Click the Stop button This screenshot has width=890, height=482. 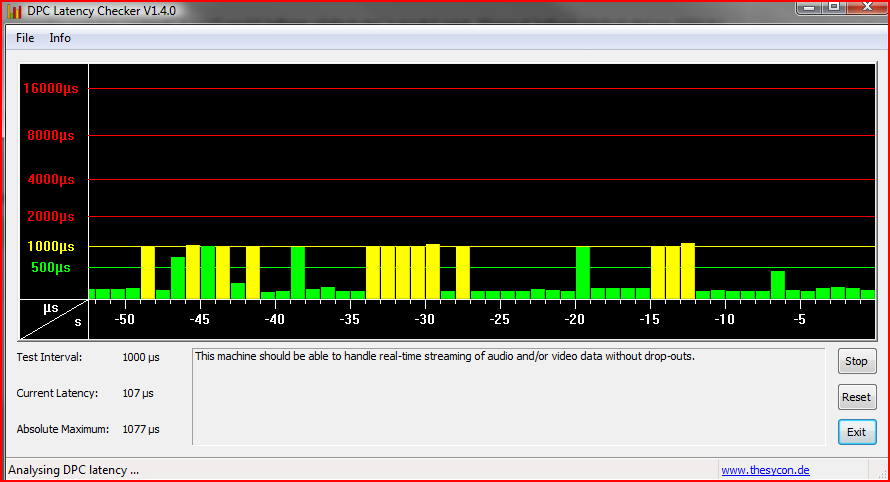857,361
